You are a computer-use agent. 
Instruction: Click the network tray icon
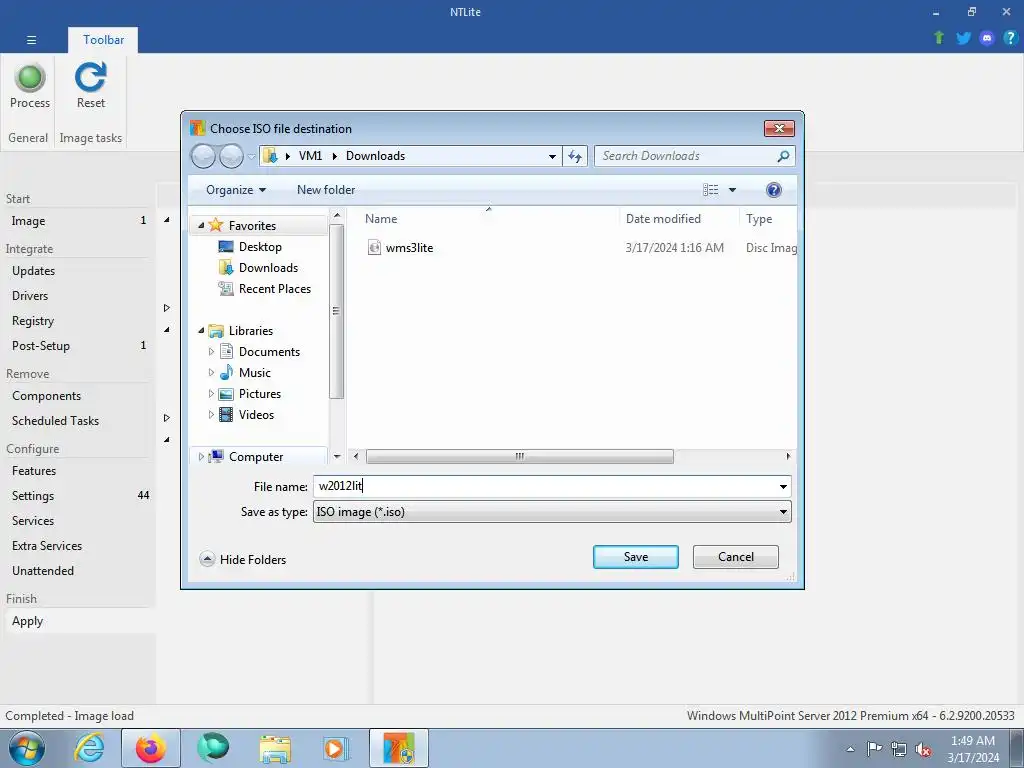(899, 749)
